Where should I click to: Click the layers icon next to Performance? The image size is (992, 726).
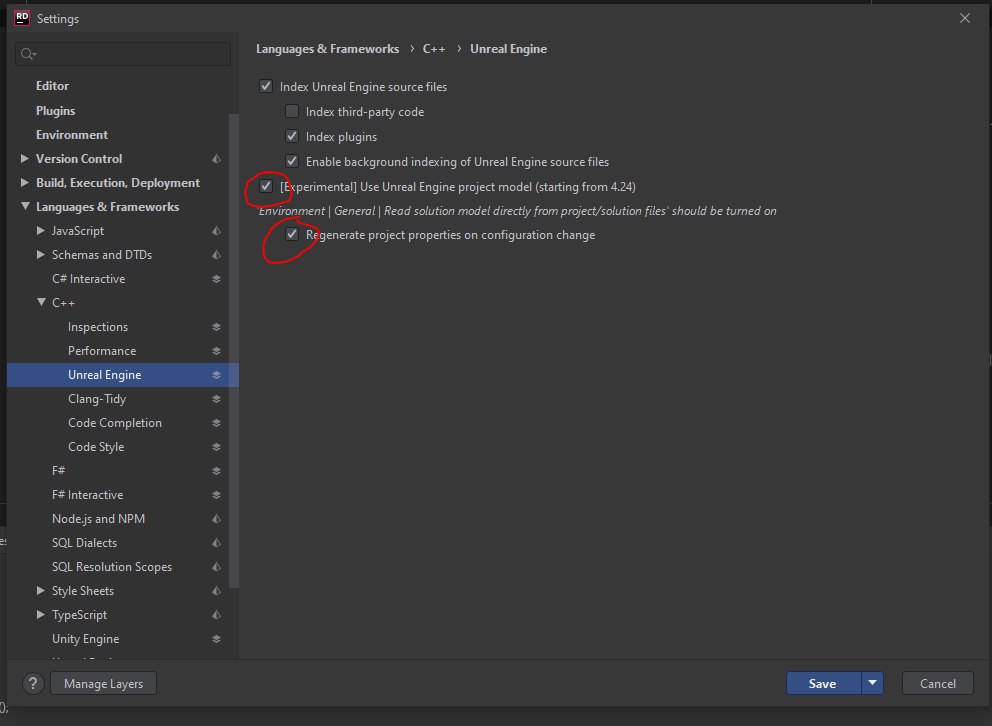click(x=216, y=351)
